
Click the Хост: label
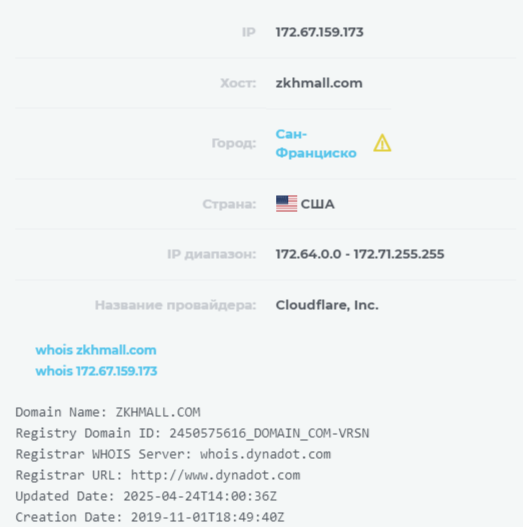point(238,83)
